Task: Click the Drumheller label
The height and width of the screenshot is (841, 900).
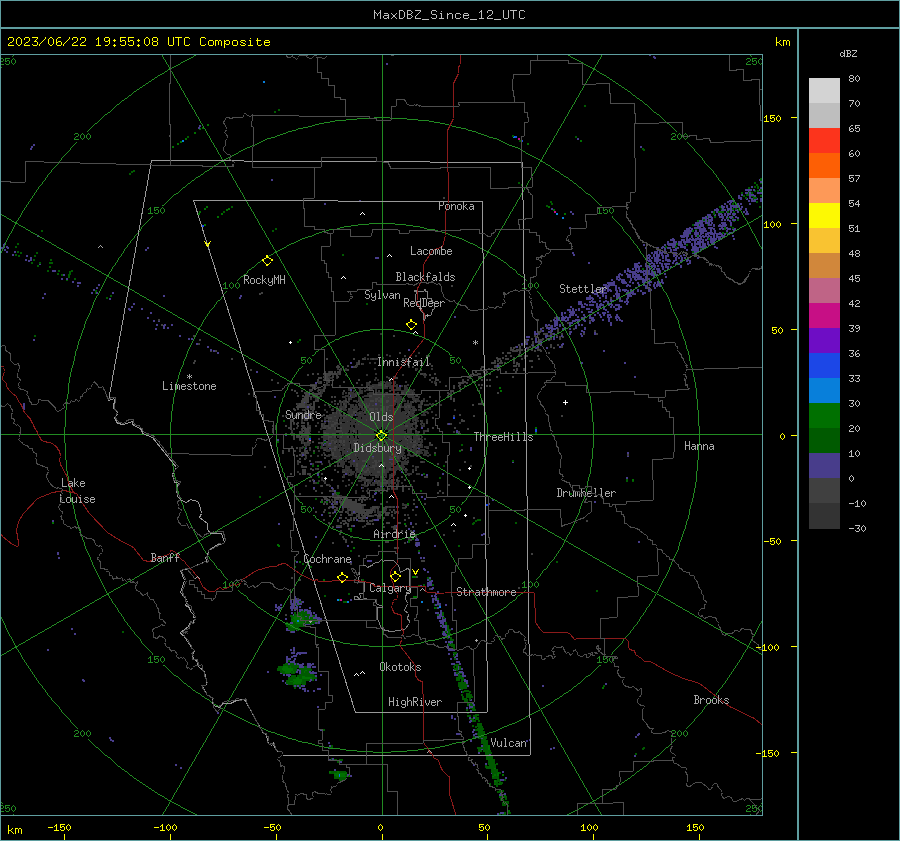Action: pos(586,493)
